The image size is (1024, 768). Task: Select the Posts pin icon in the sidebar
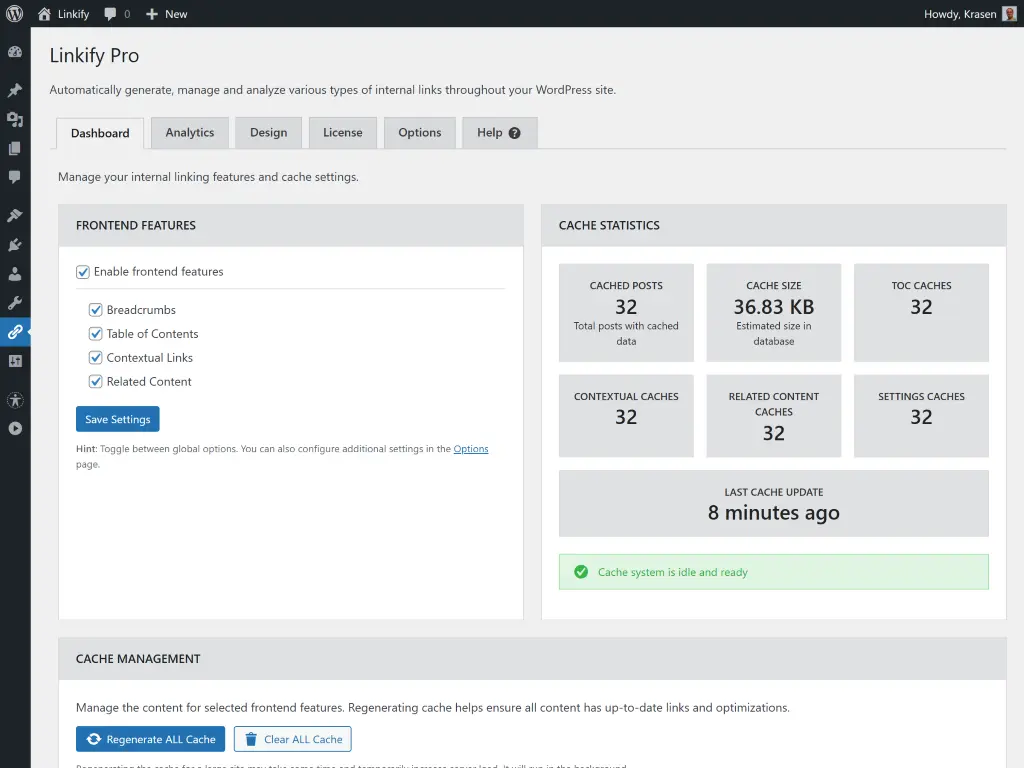coord(14,90)
